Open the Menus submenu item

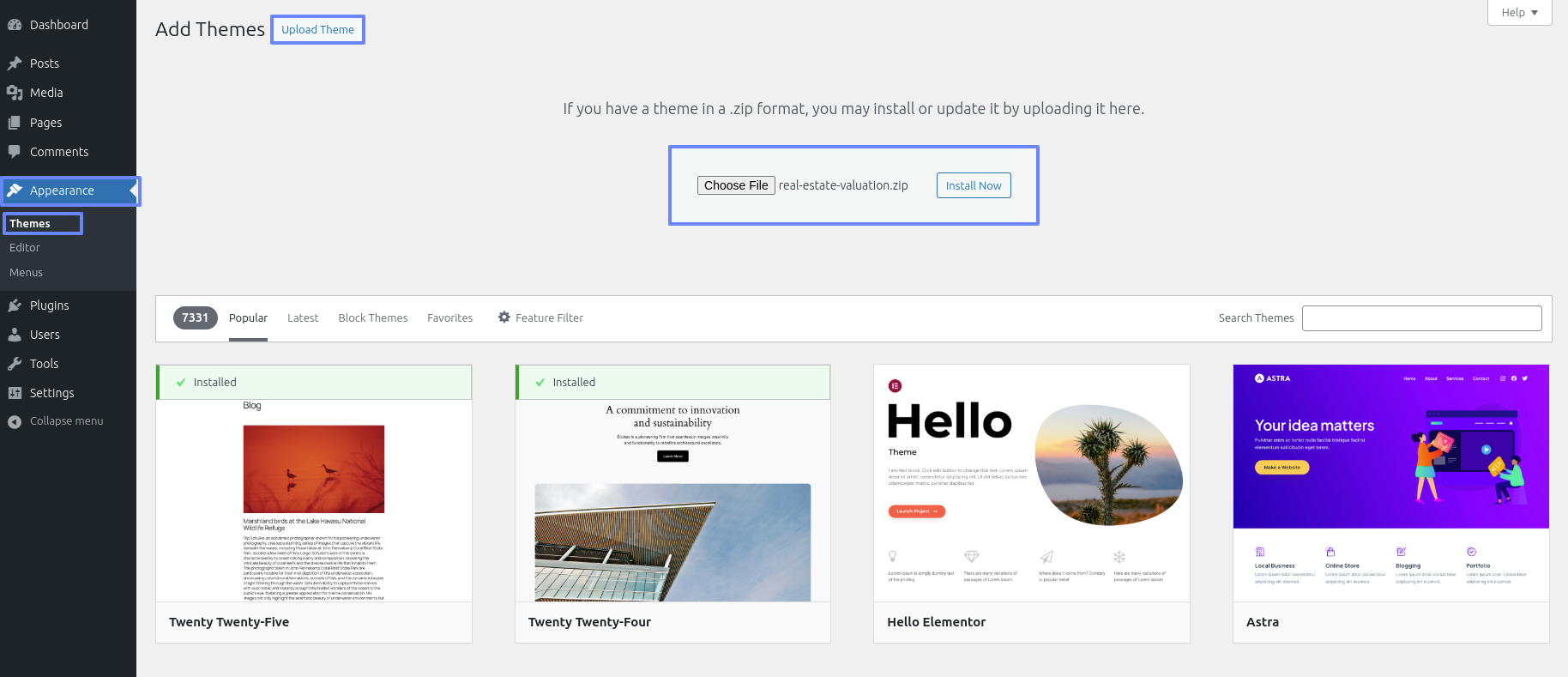click(x=26, y=273)
